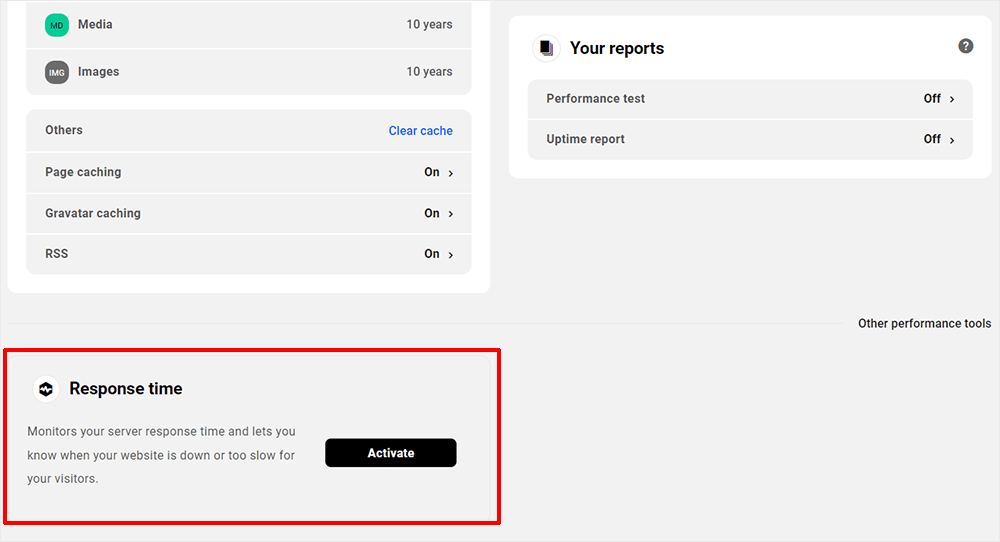Viewport: 1000px width, 542px height.
Task: Click the Your reports heading
Action: (617, 48)
